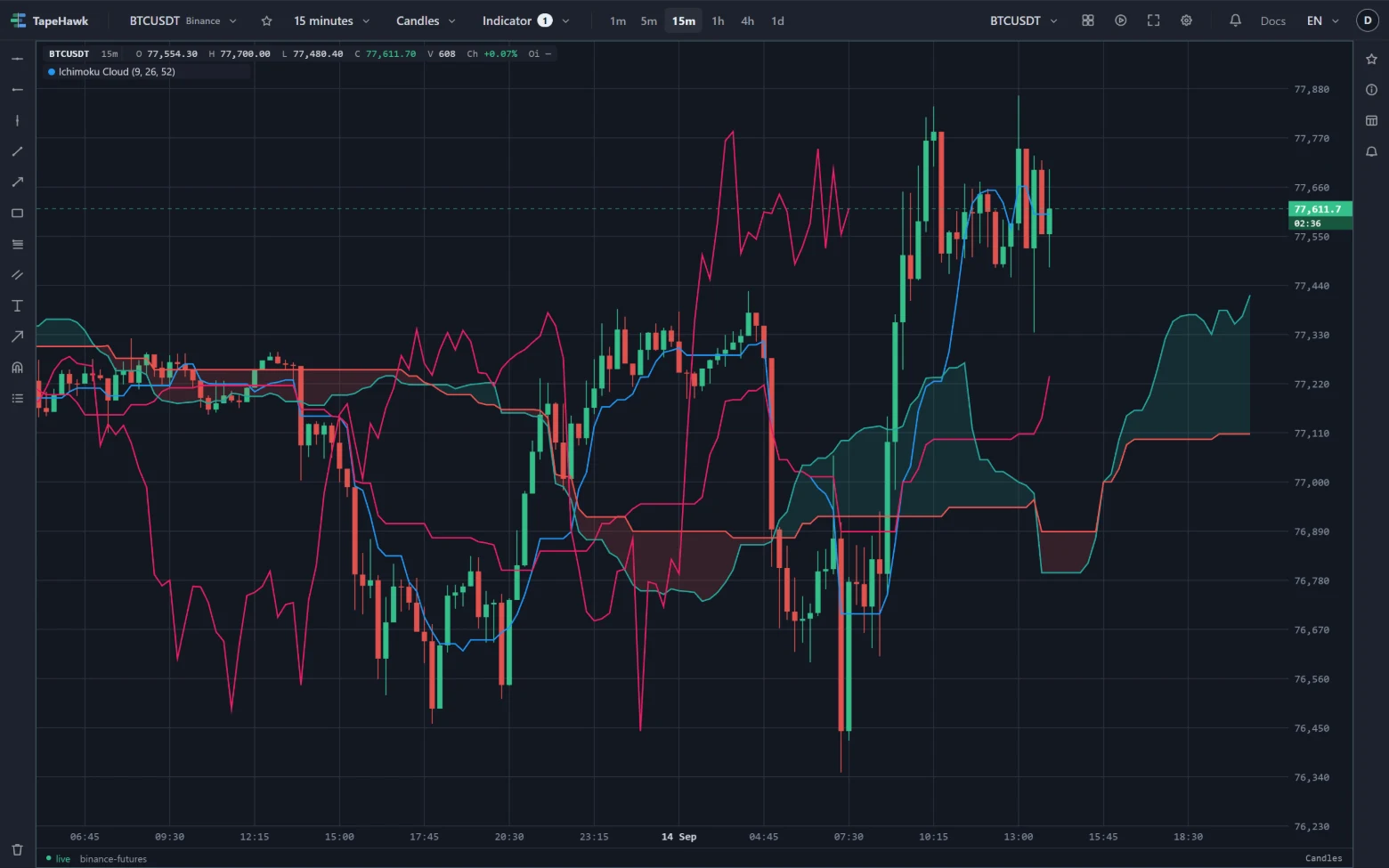The height and width of the screenshot is (868, 1389).
Task: Select the vertical line drawing tool
Action: tap(17, 120)
